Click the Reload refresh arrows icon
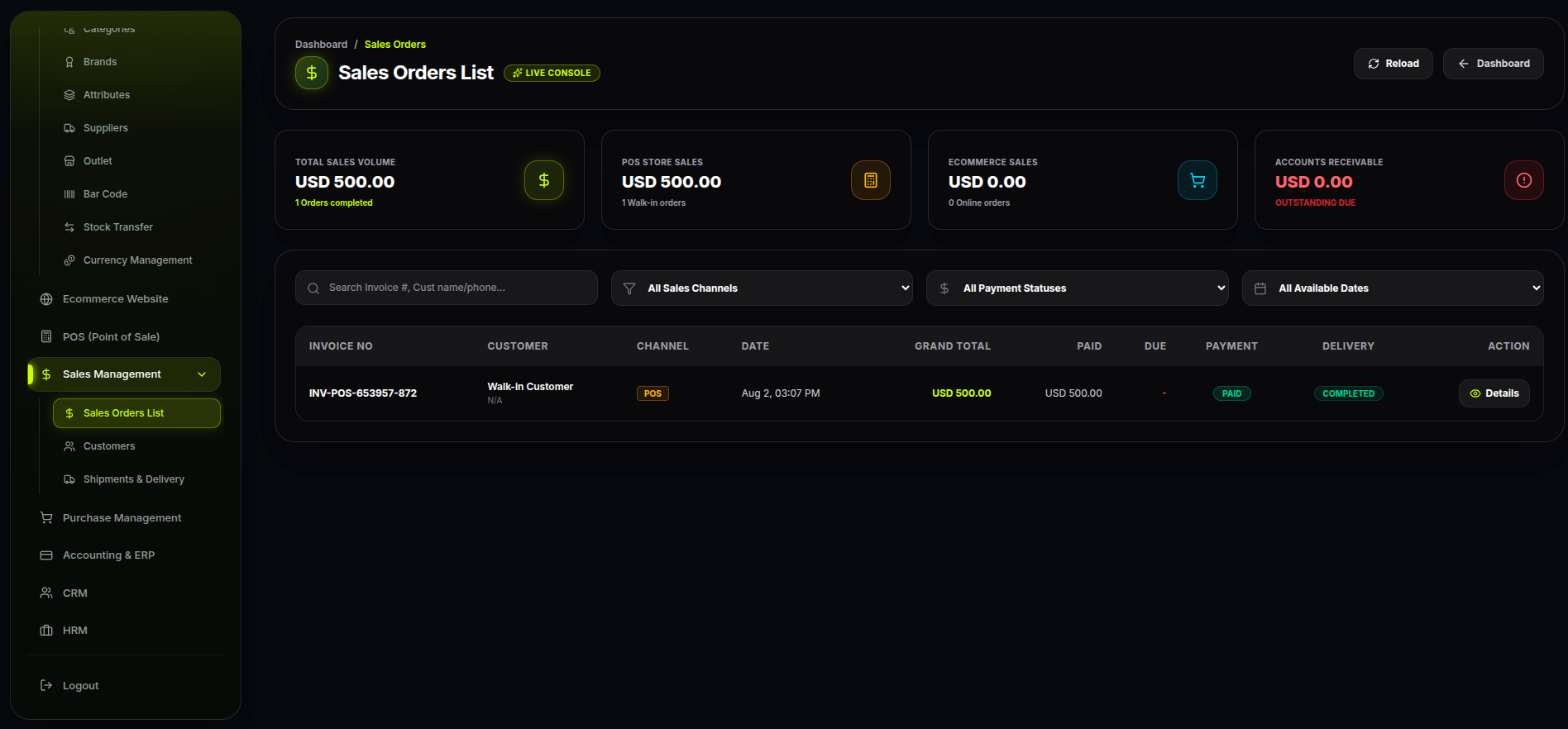This screenshot has height=729, width=1568. [x=1374, y=64]
